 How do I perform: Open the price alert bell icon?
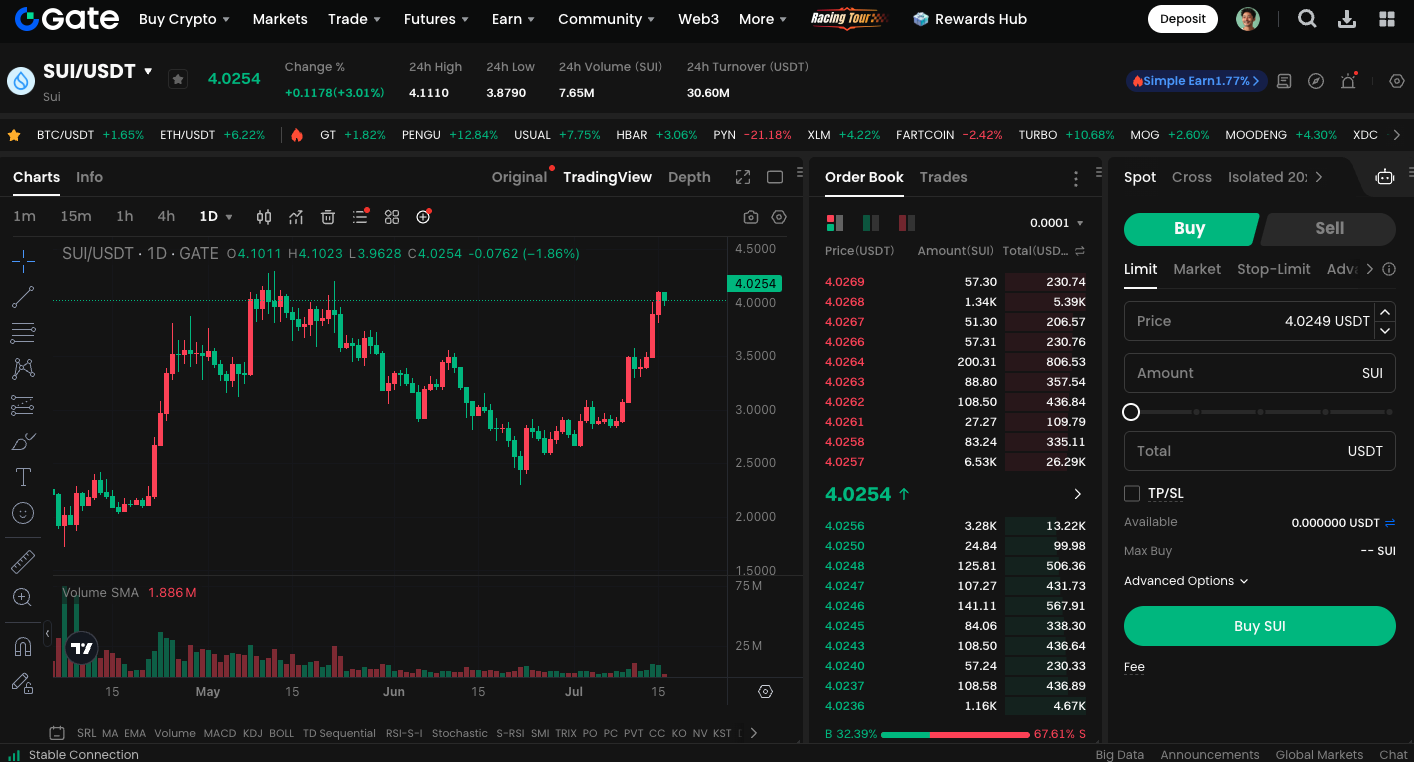[1348, 81]
